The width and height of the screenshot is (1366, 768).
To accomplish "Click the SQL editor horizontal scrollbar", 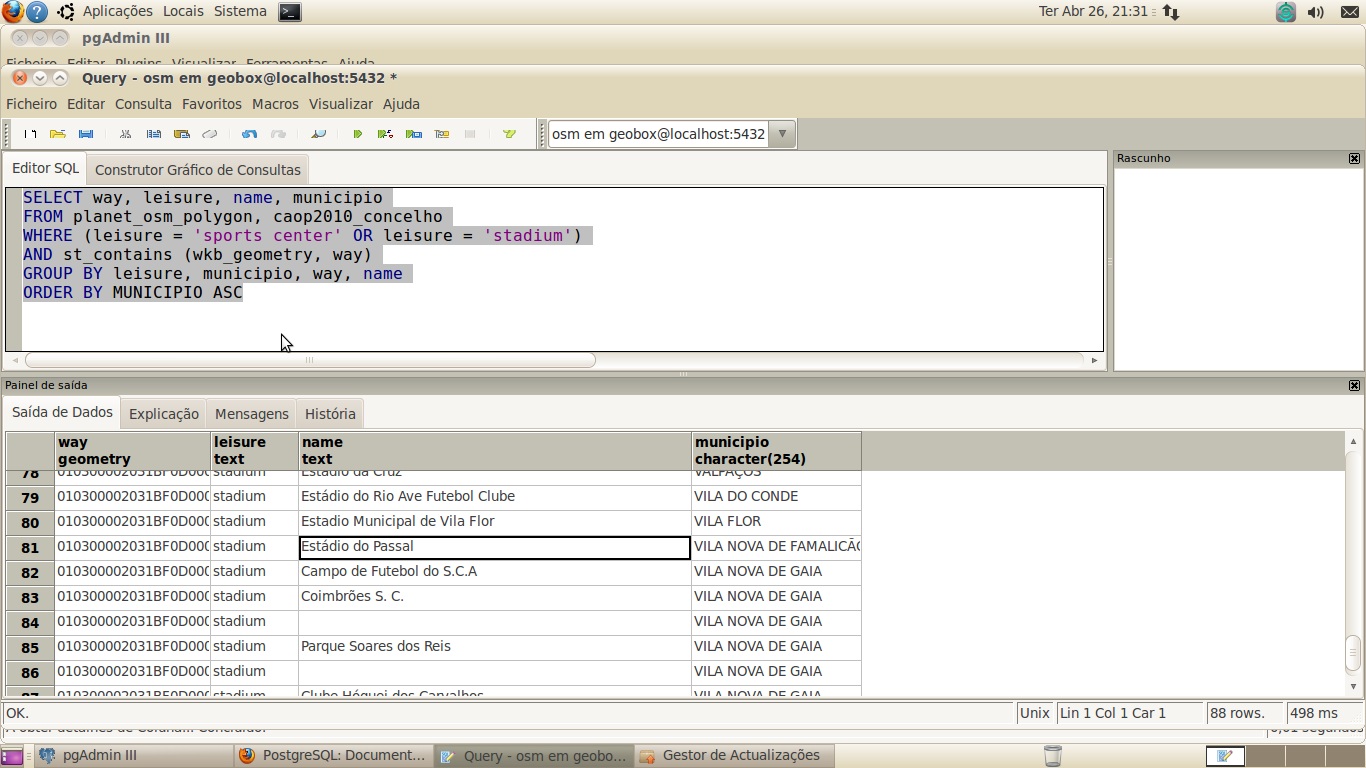I will click(310, 360).
